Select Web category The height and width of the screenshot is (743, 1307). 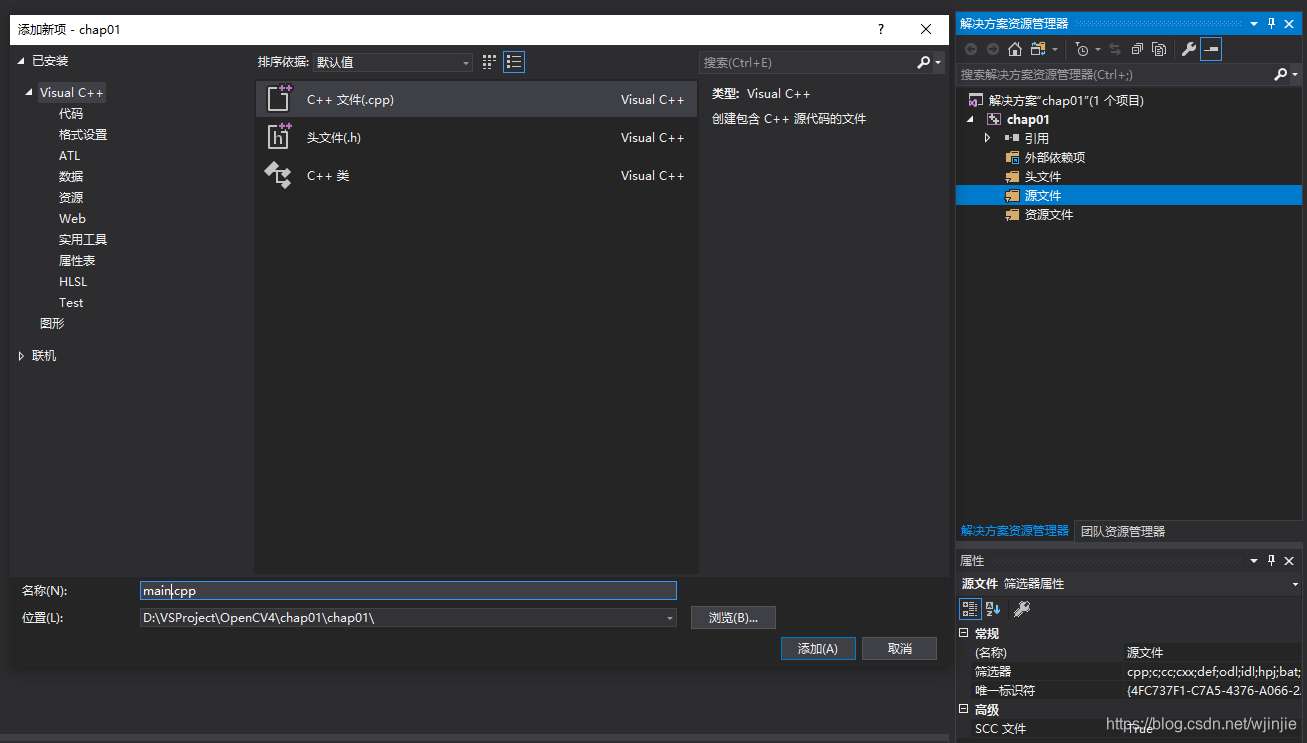click(72, 219)
